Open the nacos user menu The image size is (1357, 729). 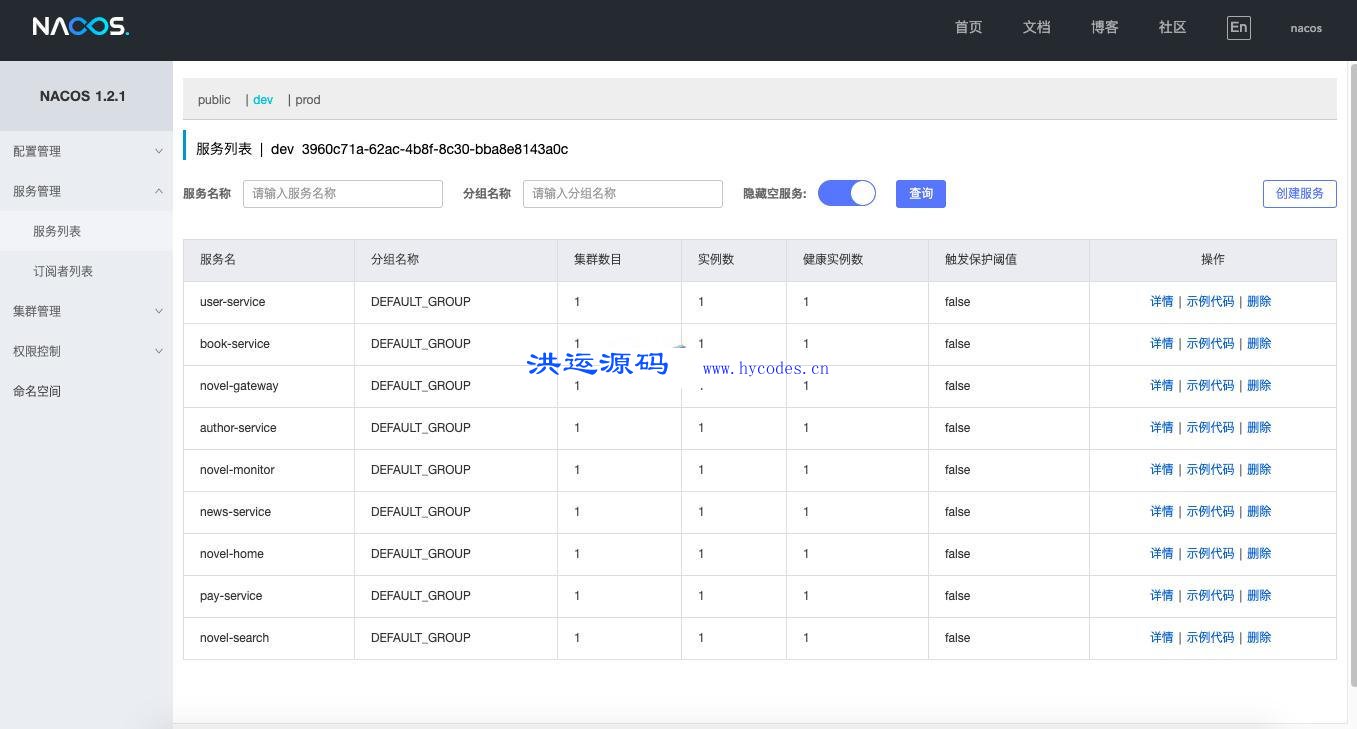point(1306,28)
